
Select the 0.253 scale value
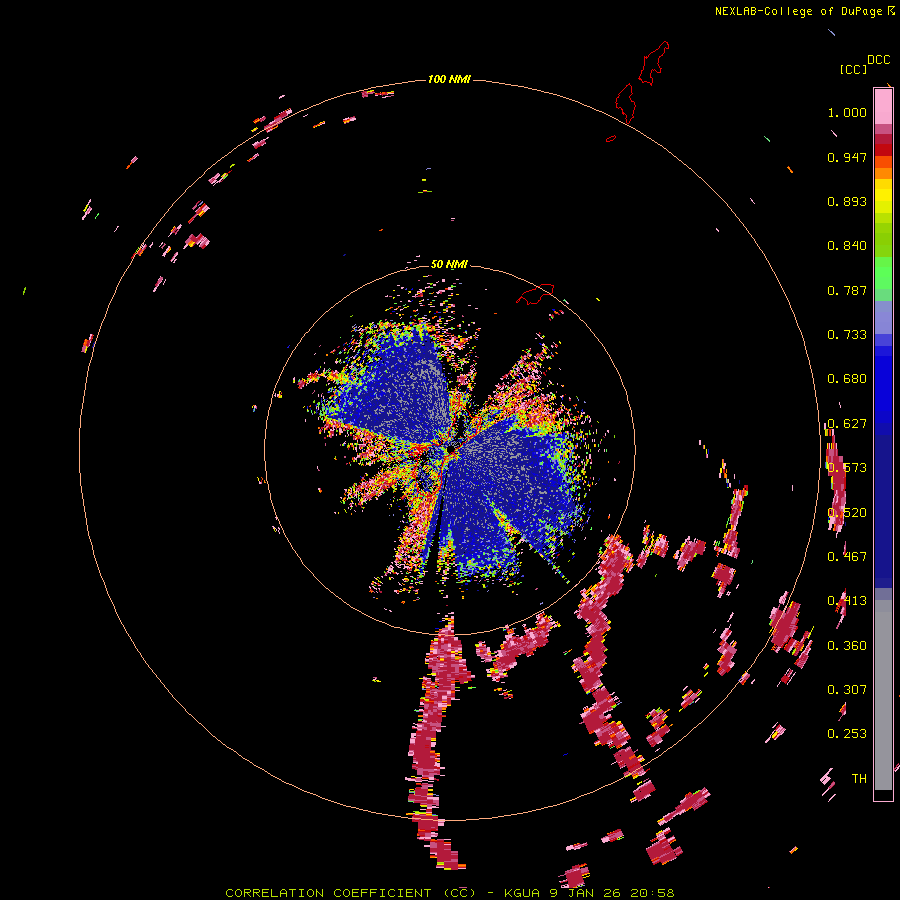(847, 734)
